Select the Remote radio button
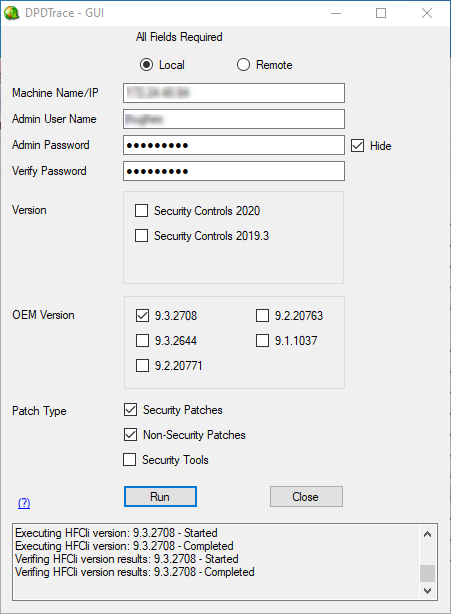The width and height of the screenshot is (451, 614). [x=243, y=65]
